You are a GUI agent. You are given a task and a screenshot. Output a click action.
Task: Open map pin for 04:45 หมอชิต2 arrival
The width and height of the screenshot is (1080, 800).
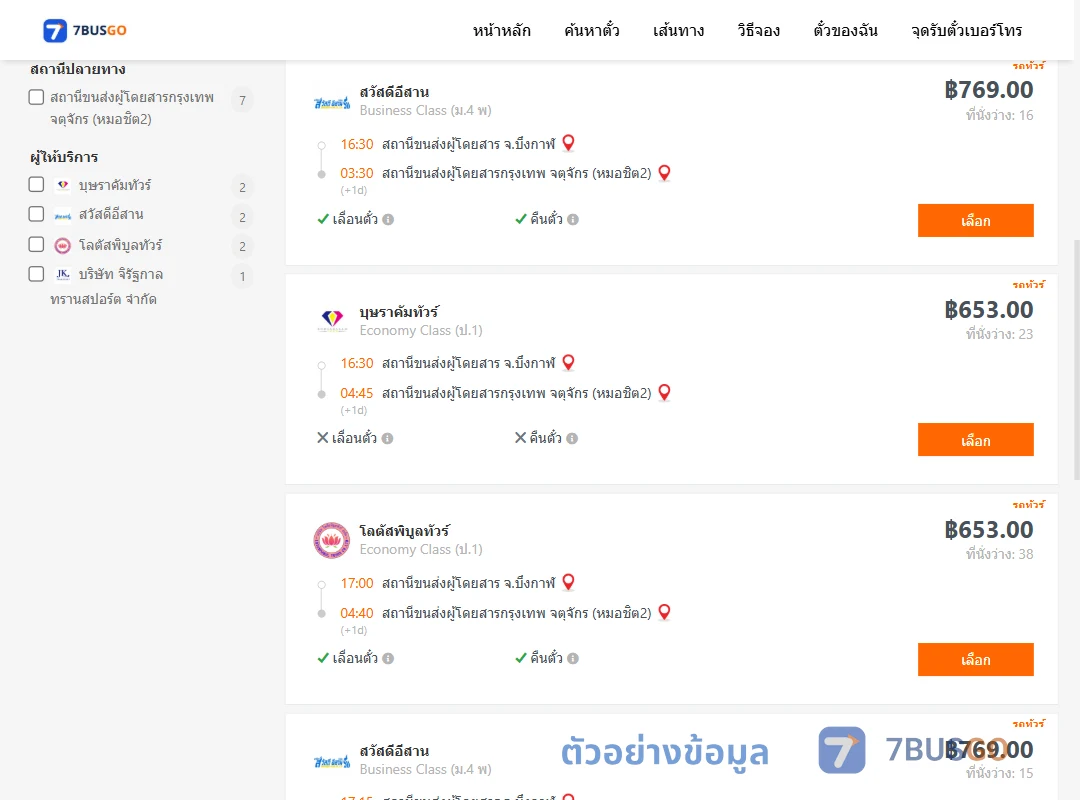665,392
